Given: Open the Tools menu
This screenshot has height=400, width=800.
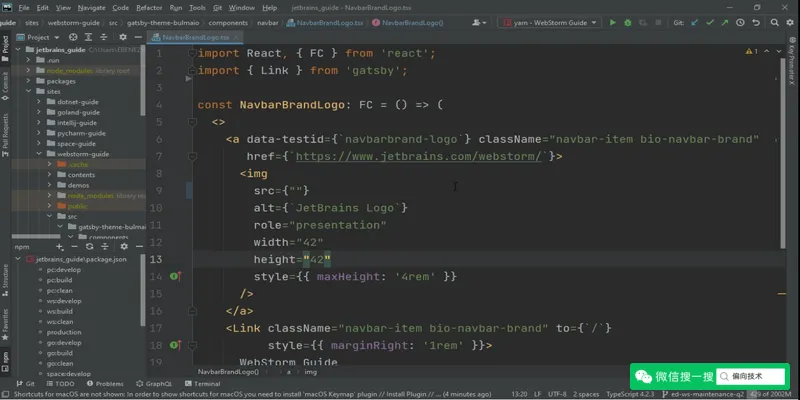Looking at the screenshot, I should [x=197, y=8].
